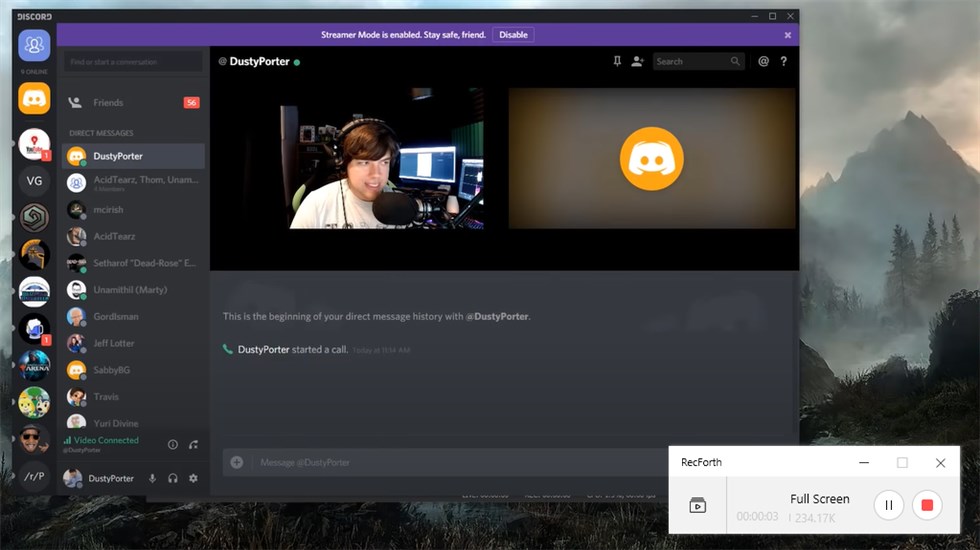Viewport: 980px width, 550px height.
Task: Click the Video Connected status text
Action: 106,440
